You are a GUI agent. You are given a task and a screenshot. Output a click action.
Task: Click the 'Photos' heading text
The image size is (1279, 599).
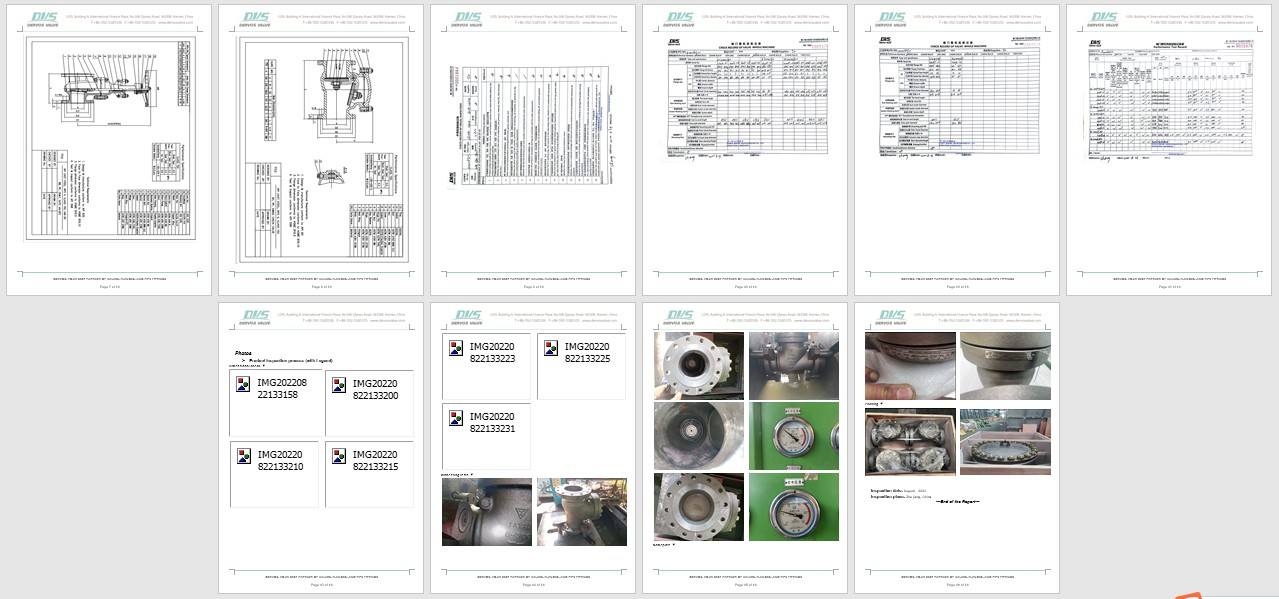[x=243, y=353]
